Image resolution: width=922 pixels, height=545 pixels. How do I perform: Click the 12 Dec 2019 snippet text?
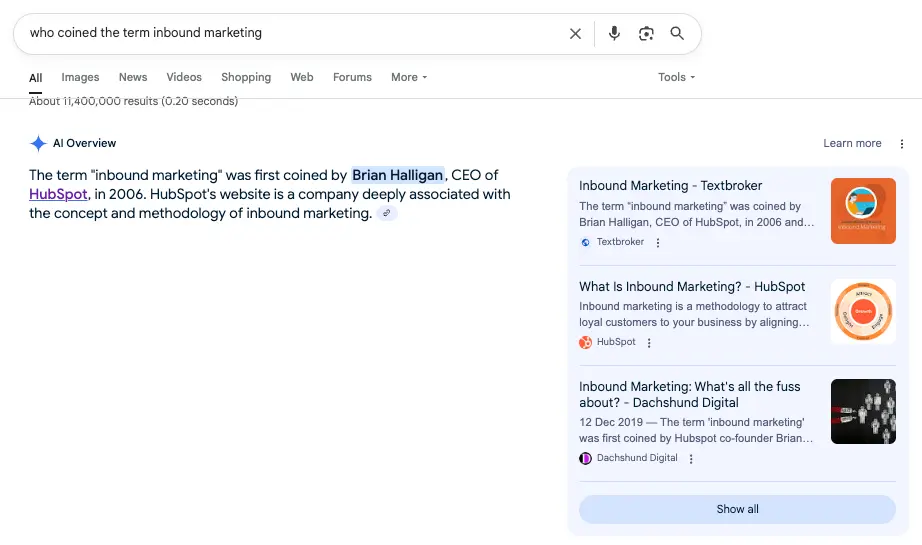click(x=696, y=430)
